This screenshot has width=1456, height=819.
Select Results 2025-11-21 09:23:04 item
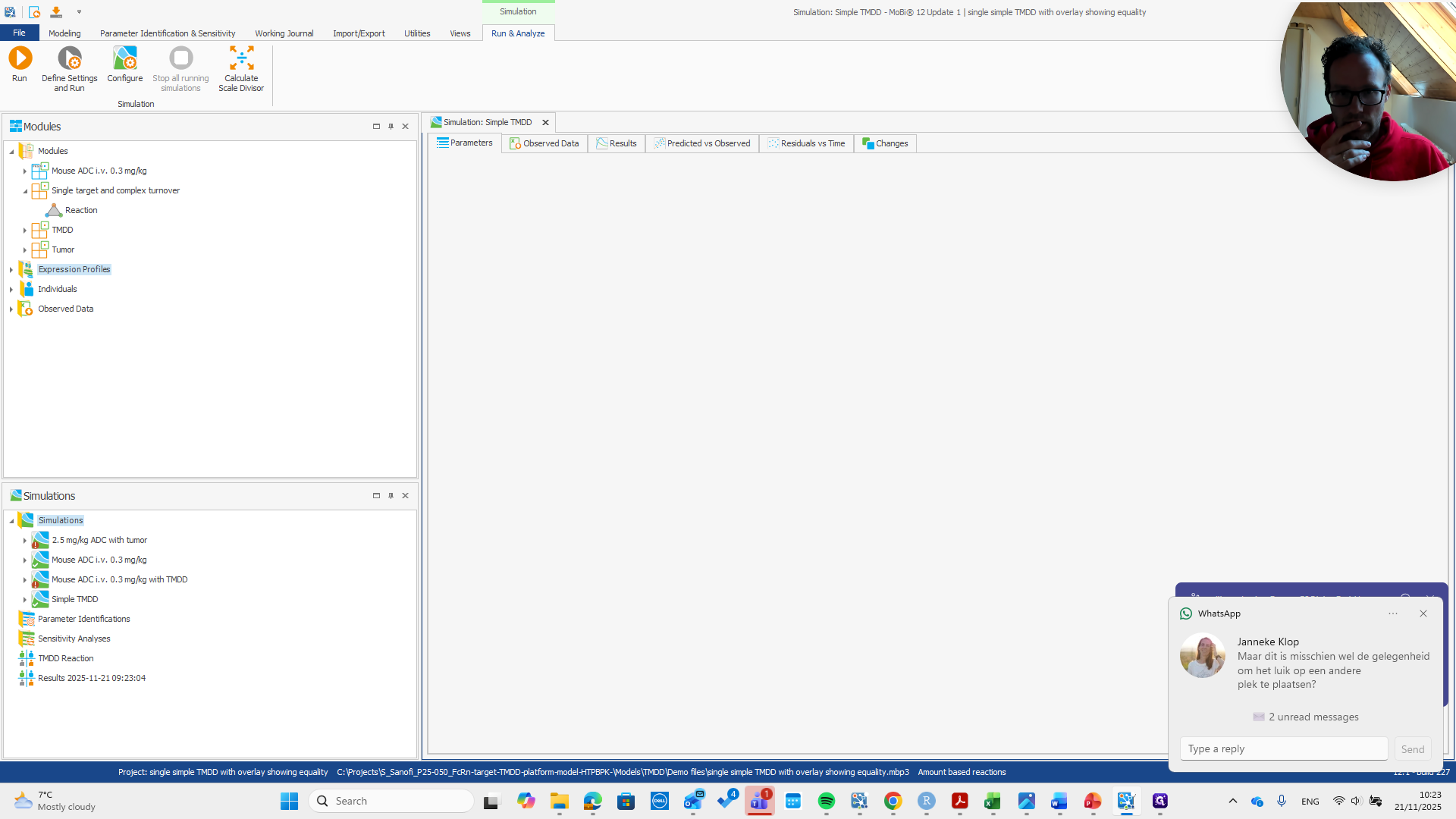coord(91,678)
